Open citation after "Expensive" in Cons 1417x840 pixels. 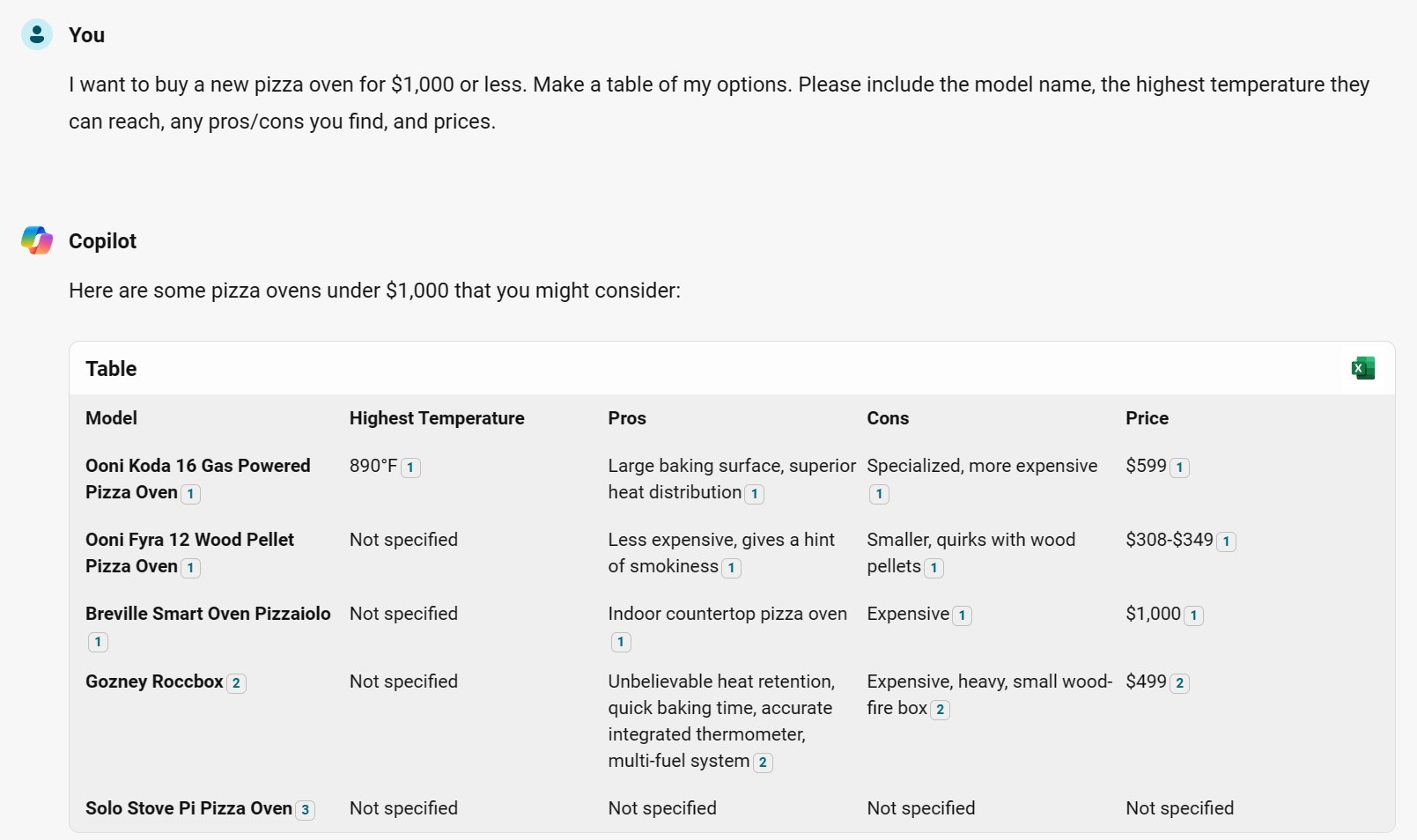[963, 615]
